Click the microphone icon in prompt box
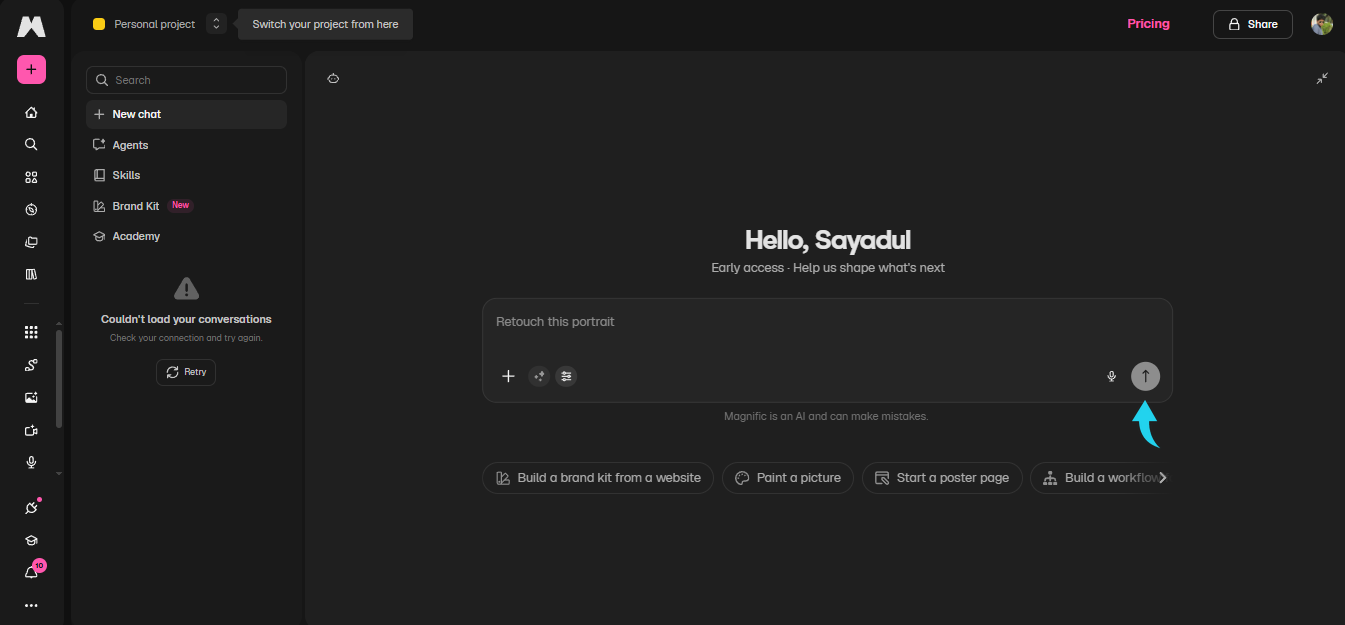The height and width of the screenshot is (625, 1345). pyautogui.click(x=1111, y=376)
